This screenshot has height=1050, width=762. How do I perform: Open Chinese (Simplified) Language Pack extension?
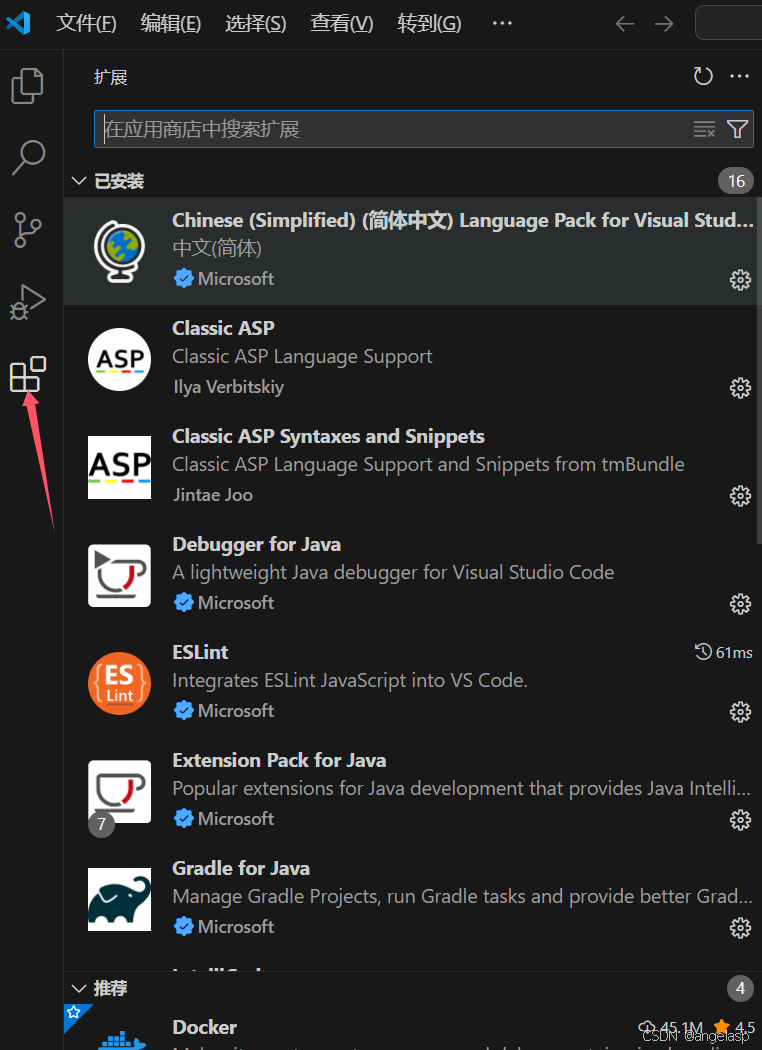(x=463, y=220)
